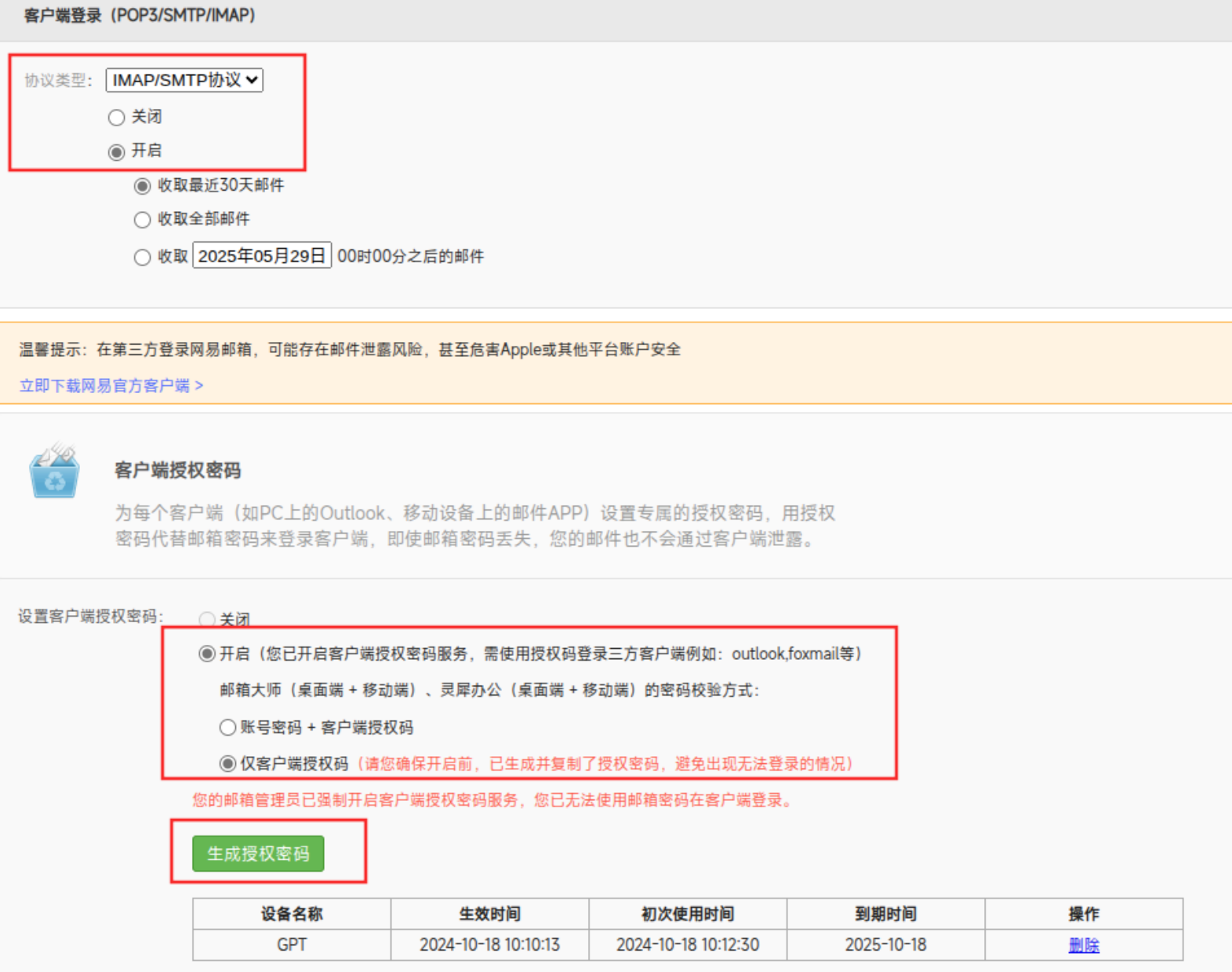Click the 设备名称 column header
The width and height of the screenshot is (1232, 972).
click(292, 914)
